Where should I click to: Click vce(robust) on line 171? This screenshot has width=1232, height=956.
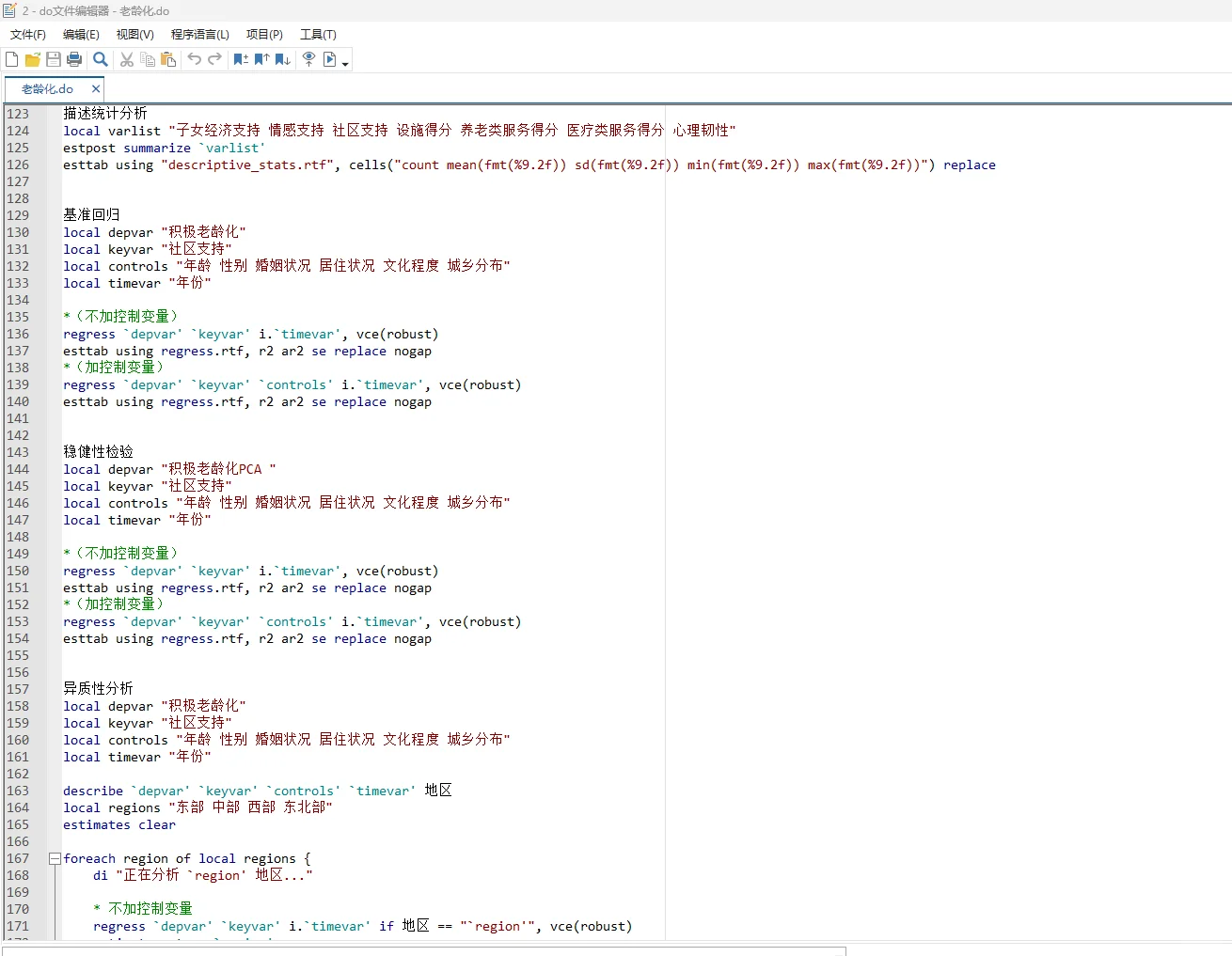pyautogui.click(x=592, y=926)
